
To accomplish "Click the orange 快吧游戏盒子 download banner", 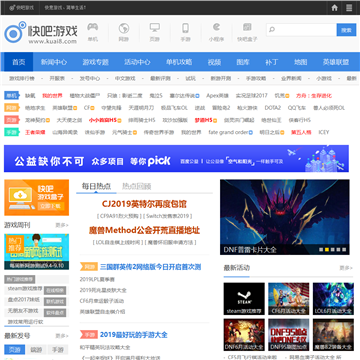I will [x=37, y=198].
